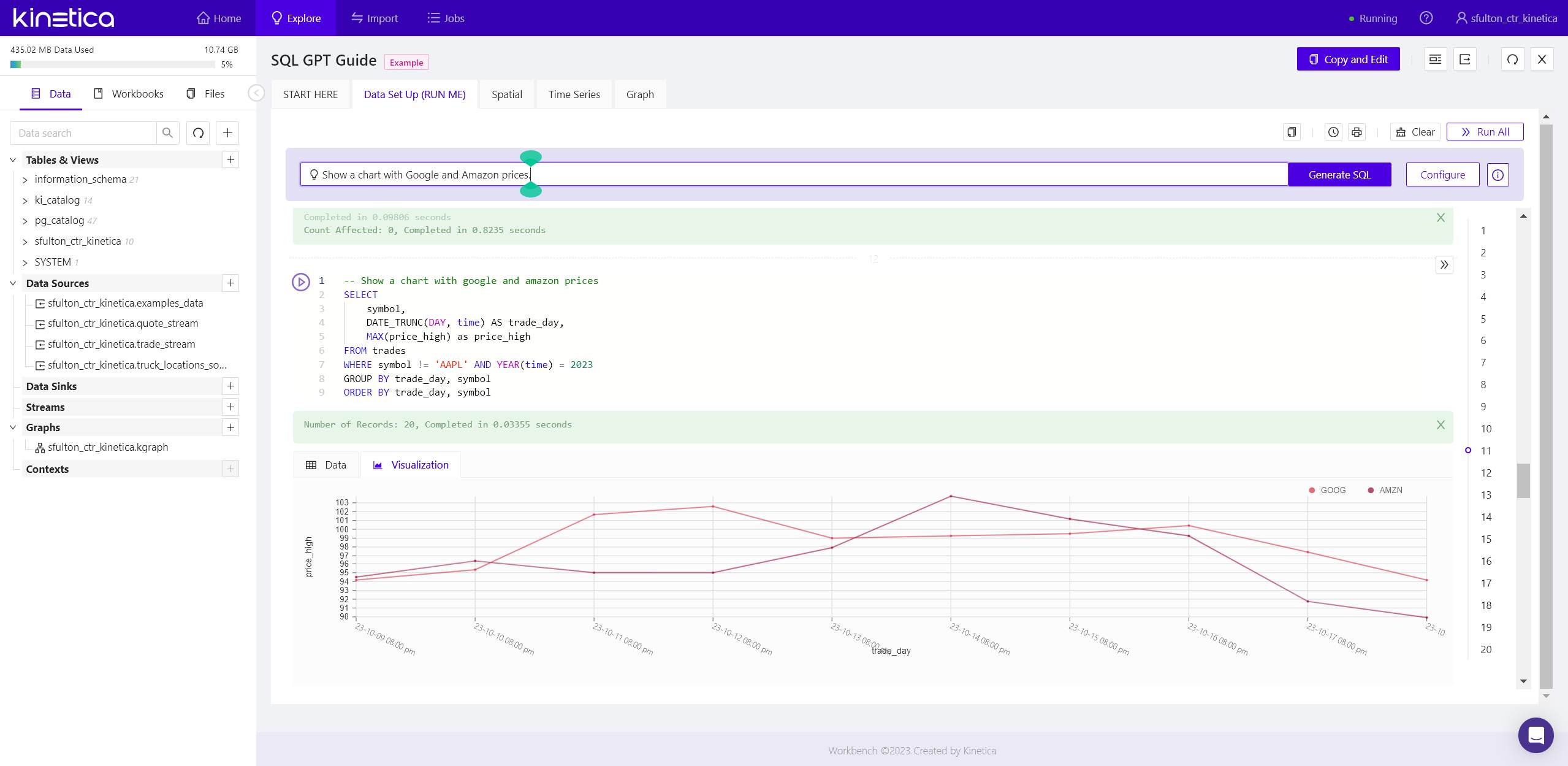Image resolution: width=1568 pixels, height=766 pixels.
Task: Add a new graph with plus
Action: (230, 427)
